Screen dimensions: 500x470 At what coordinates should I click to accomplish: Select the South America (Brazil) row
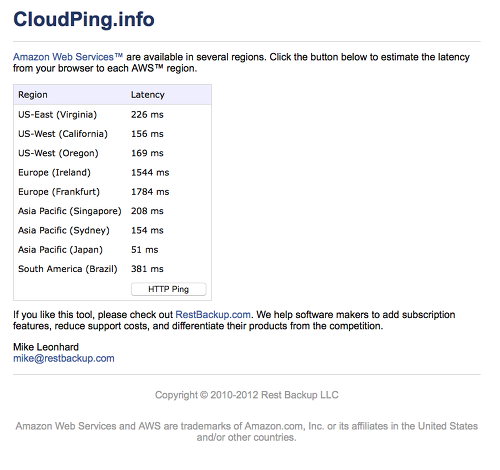pyautogui.click(x=112, y=269)
